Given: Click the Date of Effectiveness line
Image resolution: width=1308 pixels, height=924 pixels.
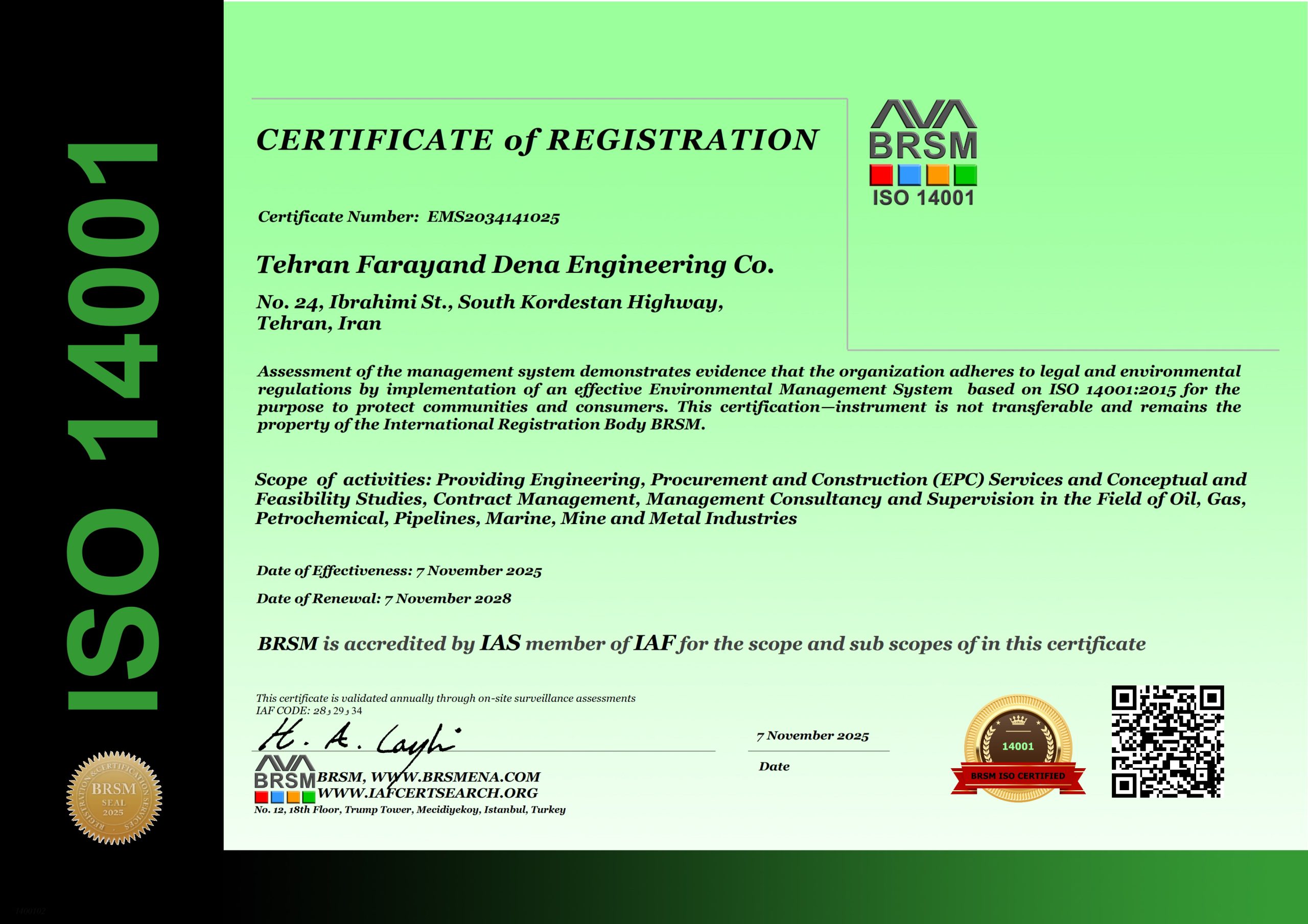Looking at the screenshot, I should 399,570.
